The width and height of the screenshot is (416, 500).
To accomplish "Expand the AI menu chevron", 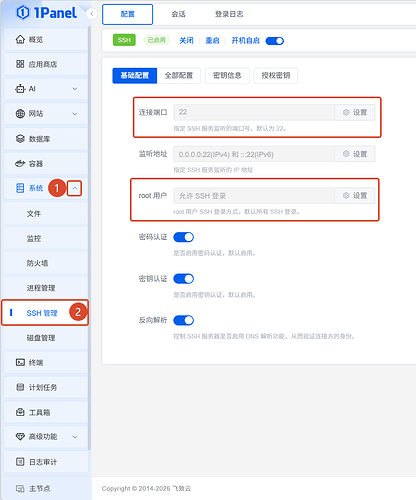I will tap(75, 89).
